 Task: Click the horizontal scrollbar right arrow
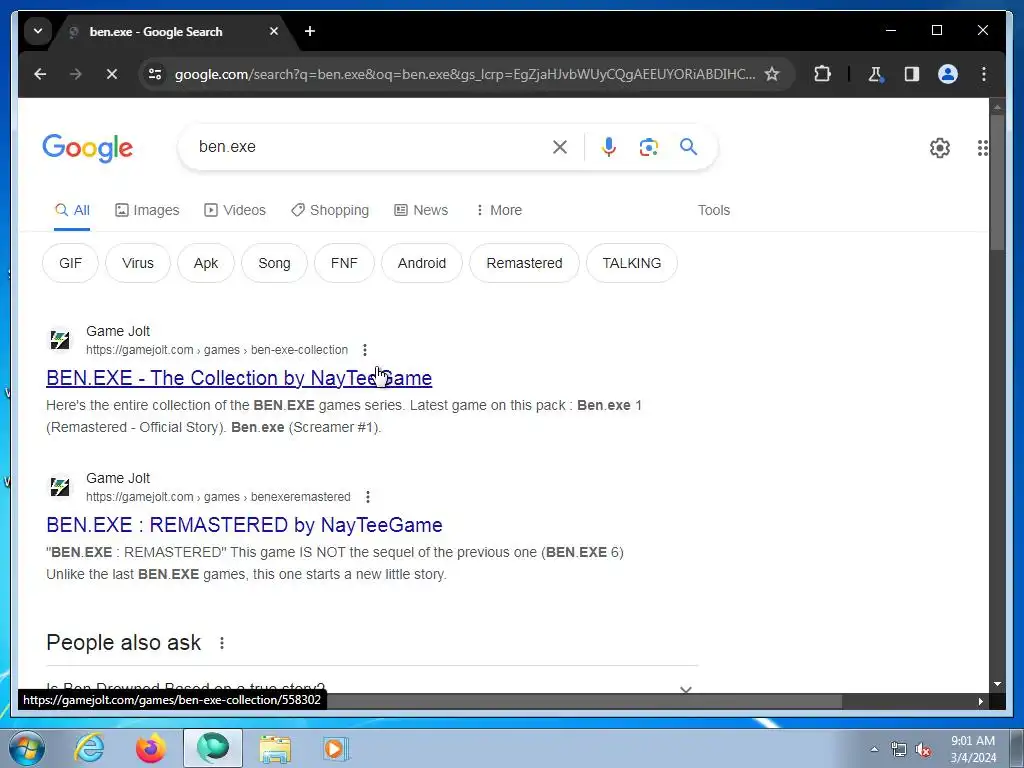[980, 701]
